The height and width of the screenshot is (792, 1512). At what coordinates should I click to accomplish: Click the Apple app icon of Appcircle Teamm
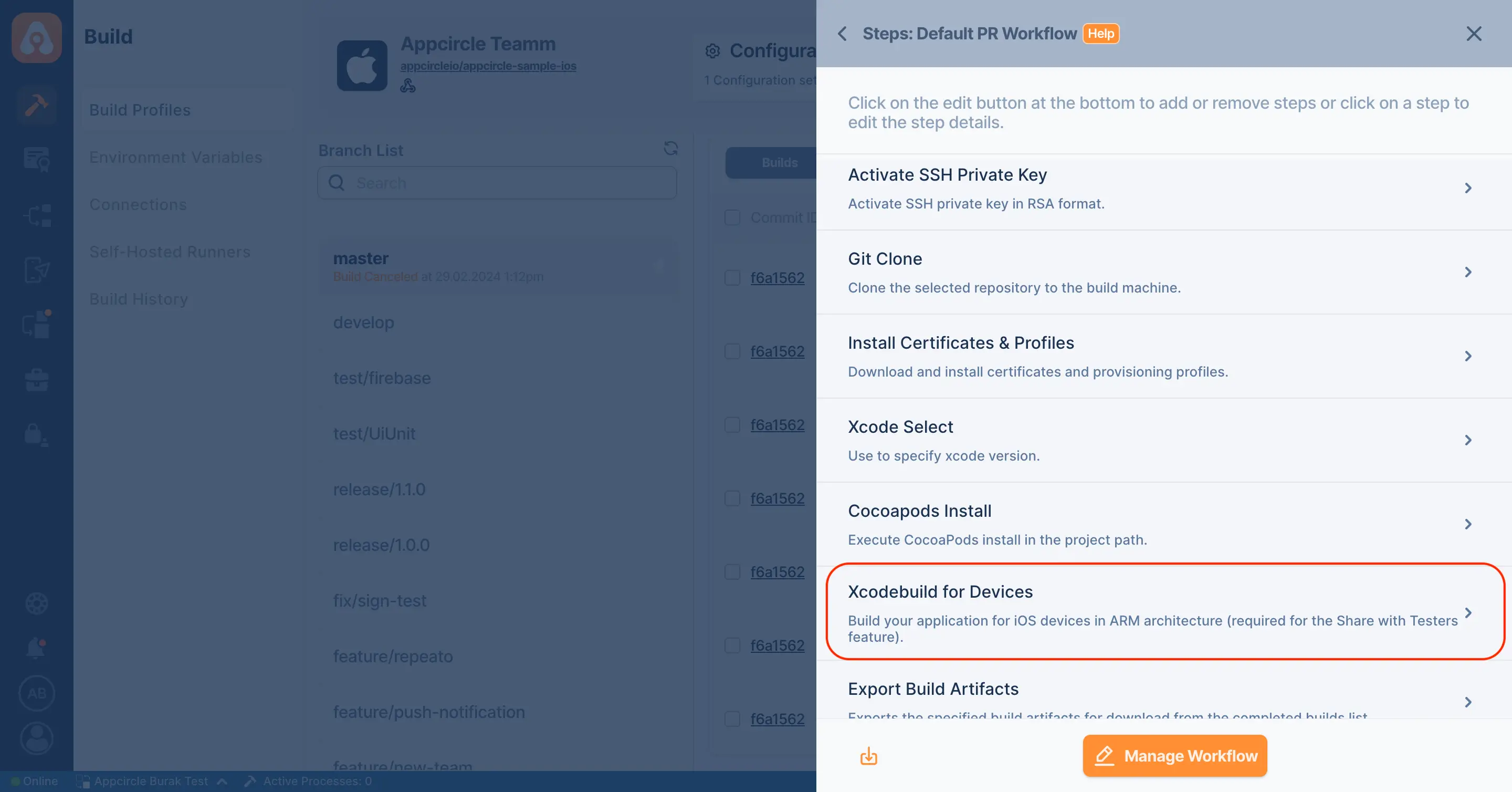pos(362,65)
